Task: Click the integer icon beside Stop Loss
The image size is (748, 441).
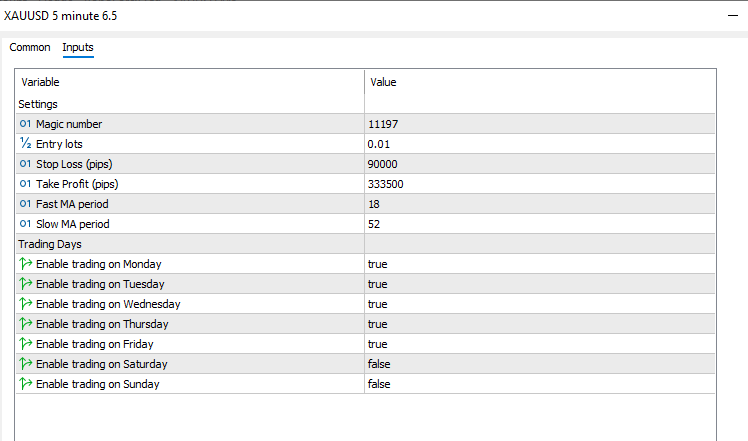Action: 25,164
